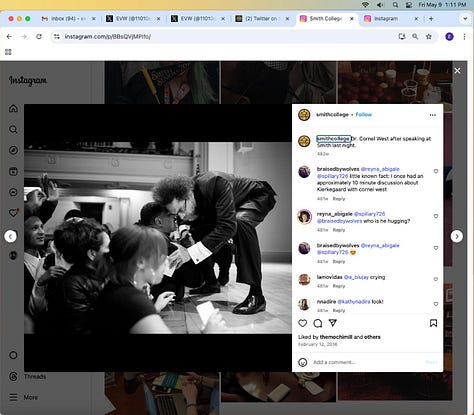Open macOS Spotlight search
The width and height of the screenshot is (474, 415).
[x=395, y=5]
